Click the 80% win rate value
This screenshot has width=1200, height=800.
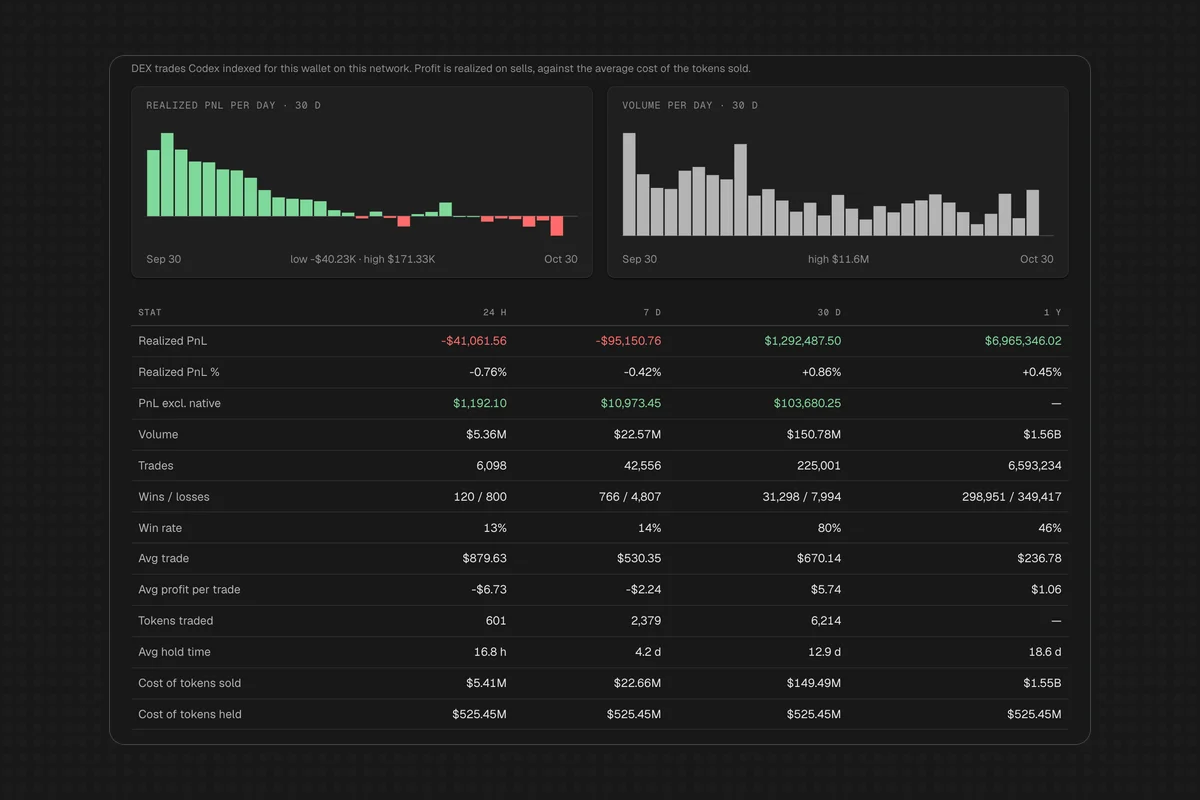click(x=829, y=527)
